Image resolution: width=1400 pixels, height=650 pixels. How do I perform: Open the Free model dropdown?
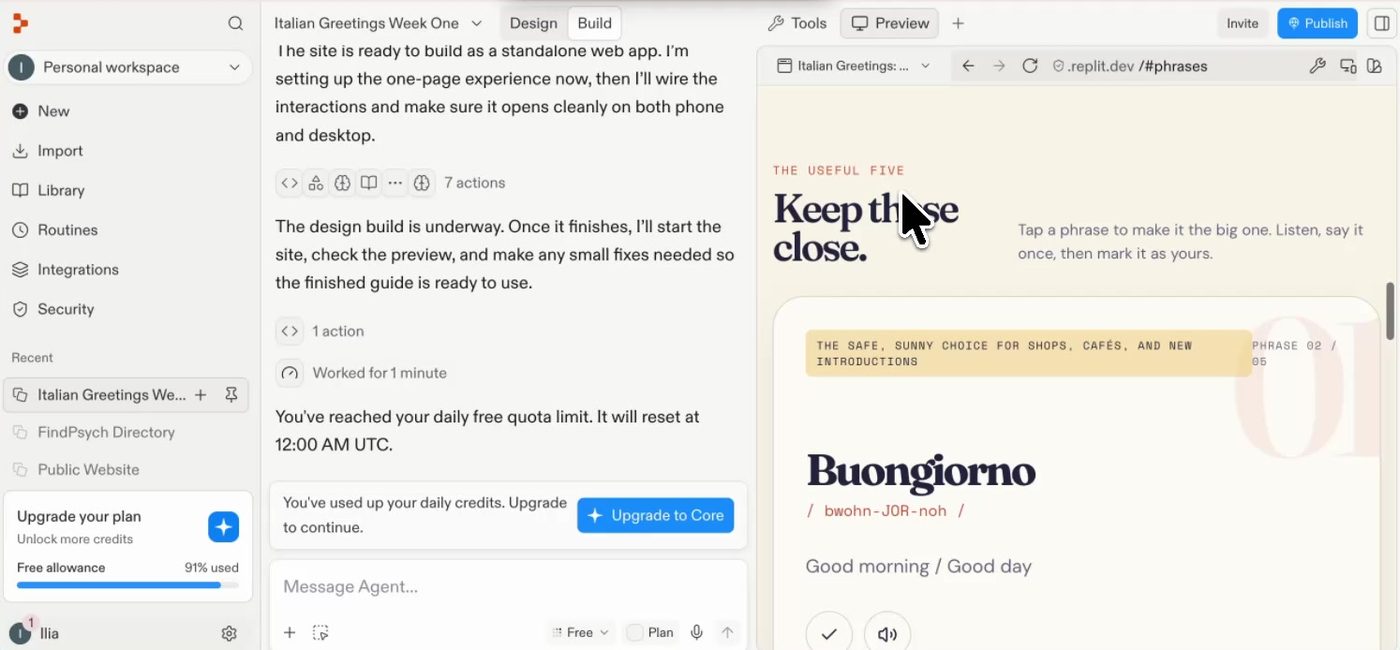tap(580, 632)
